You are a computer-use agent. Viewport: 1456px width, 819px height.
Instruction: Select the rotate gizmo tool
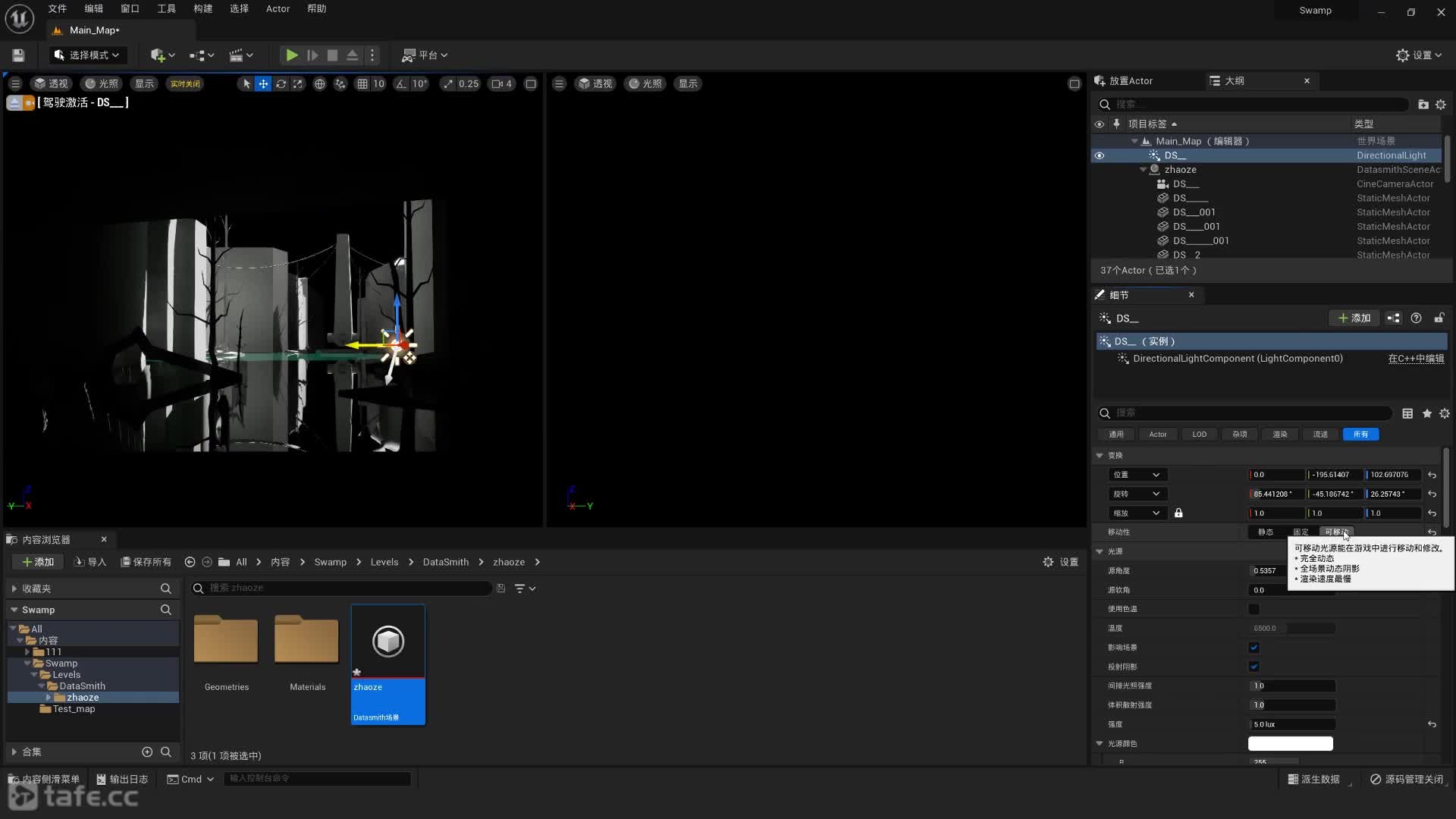tap(281, 84)
